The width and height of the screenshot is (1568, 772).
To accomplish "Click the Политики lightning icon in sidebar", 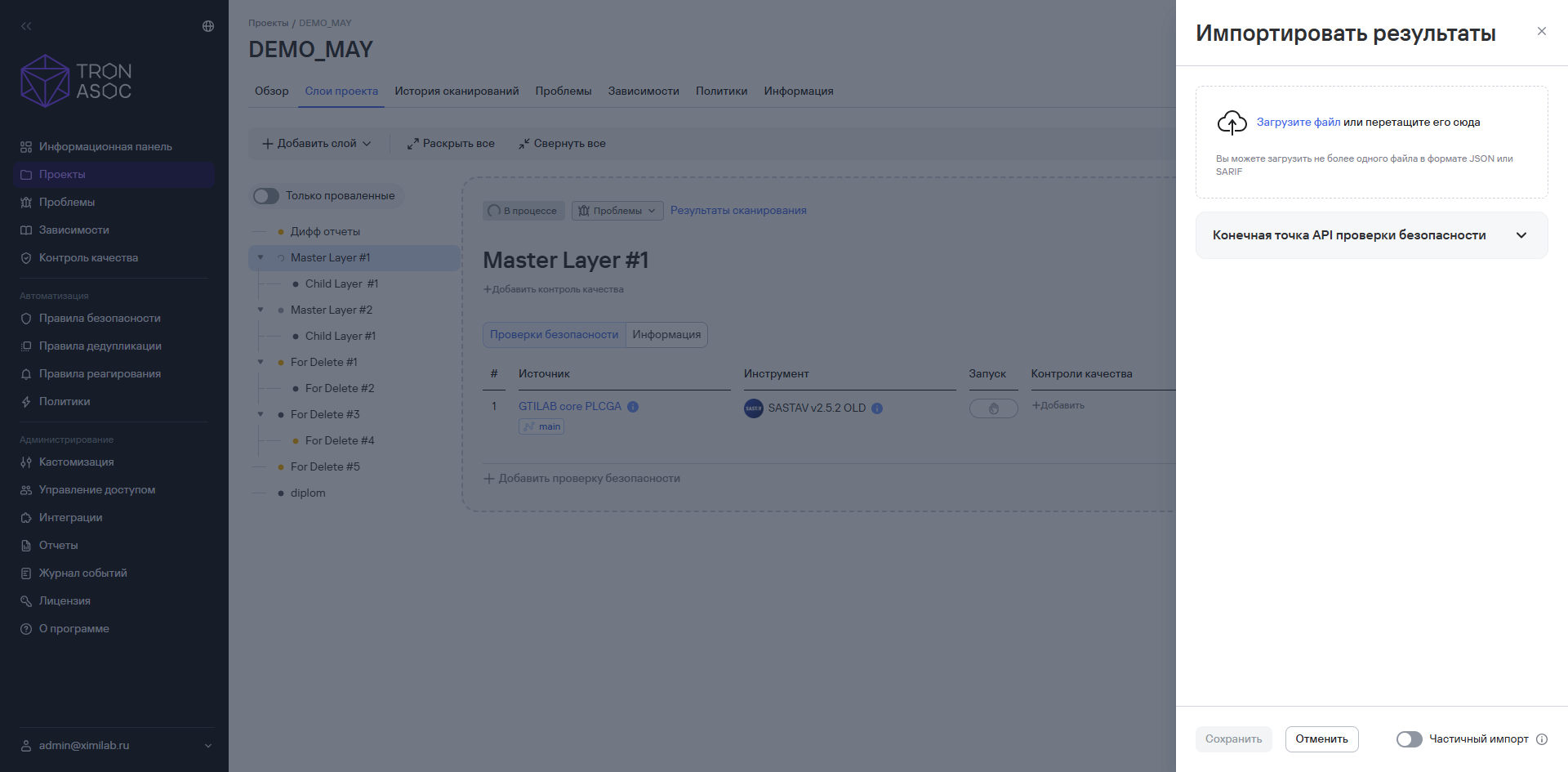I will click(x=26, y=402).
